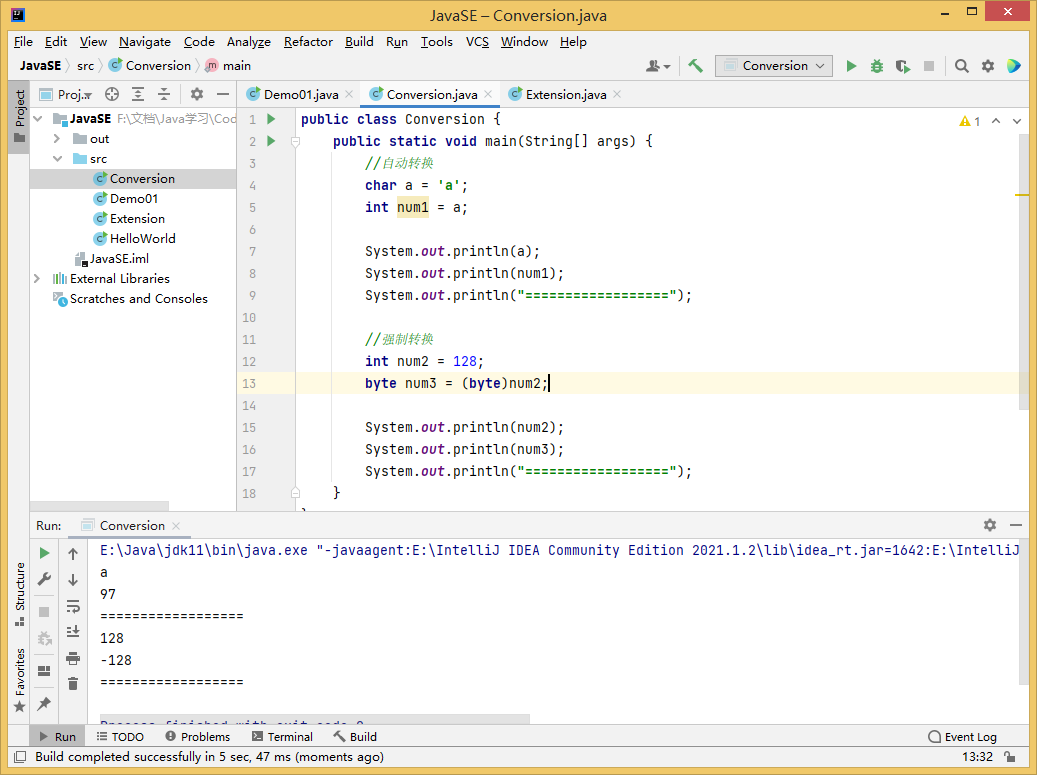Open the Event Log

[962, 737]
